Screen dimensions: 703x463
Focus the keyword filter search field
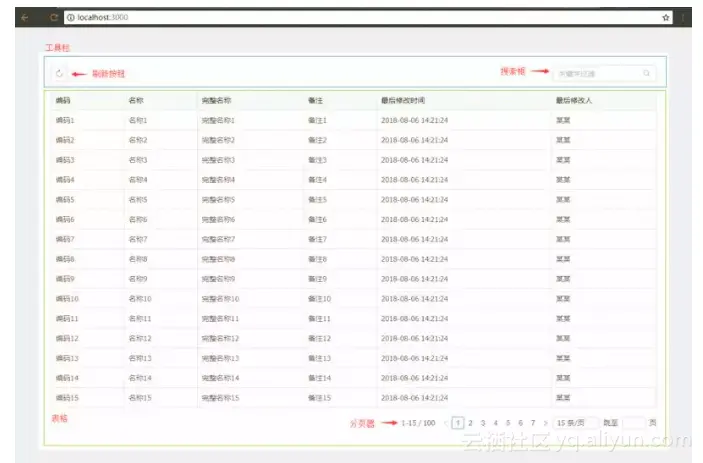coord(604,73)
